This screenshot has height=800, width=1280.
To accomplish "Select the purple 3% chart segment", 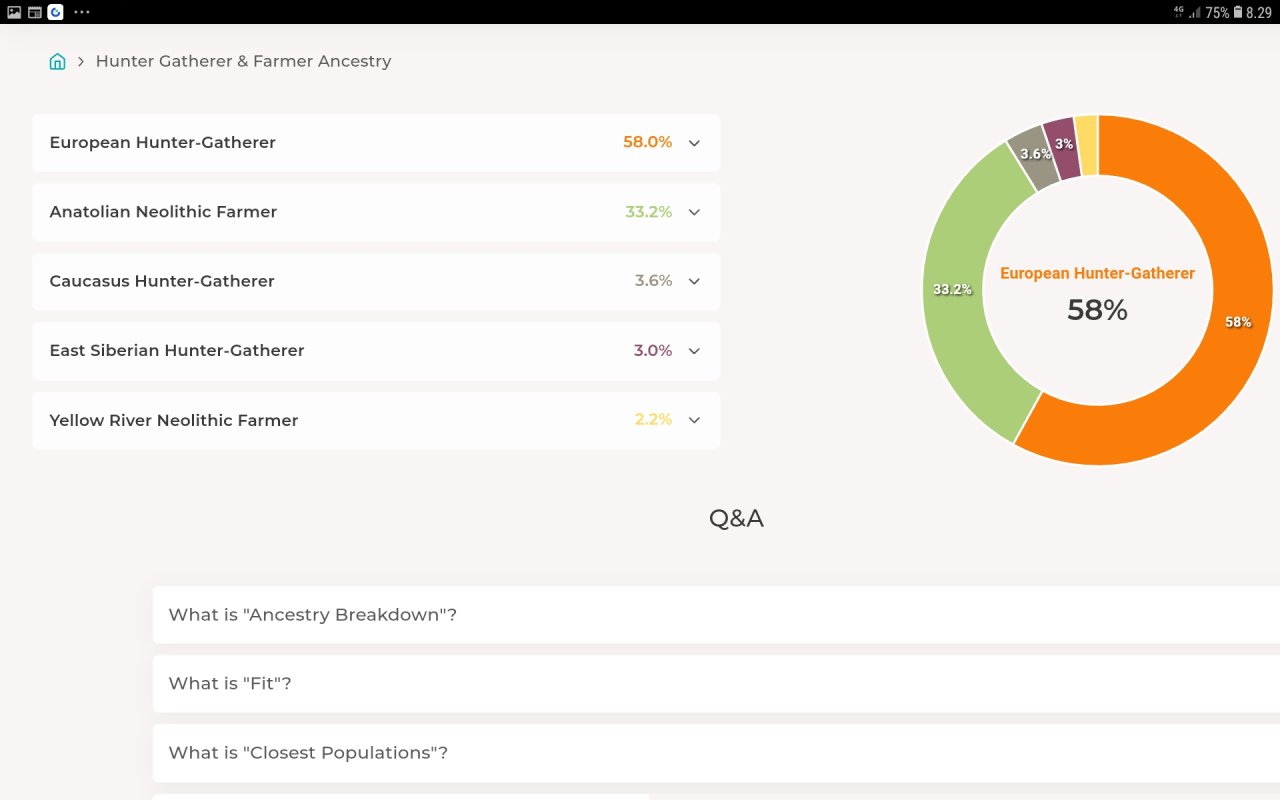I will [x=1063, y=147].
